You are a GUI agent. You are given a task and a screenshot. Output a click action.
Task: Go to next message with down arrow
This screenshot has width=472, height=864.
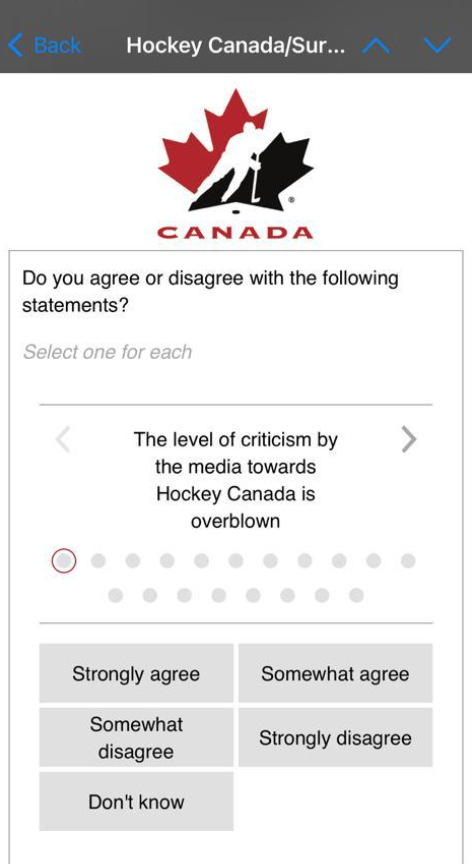[438, 45]
